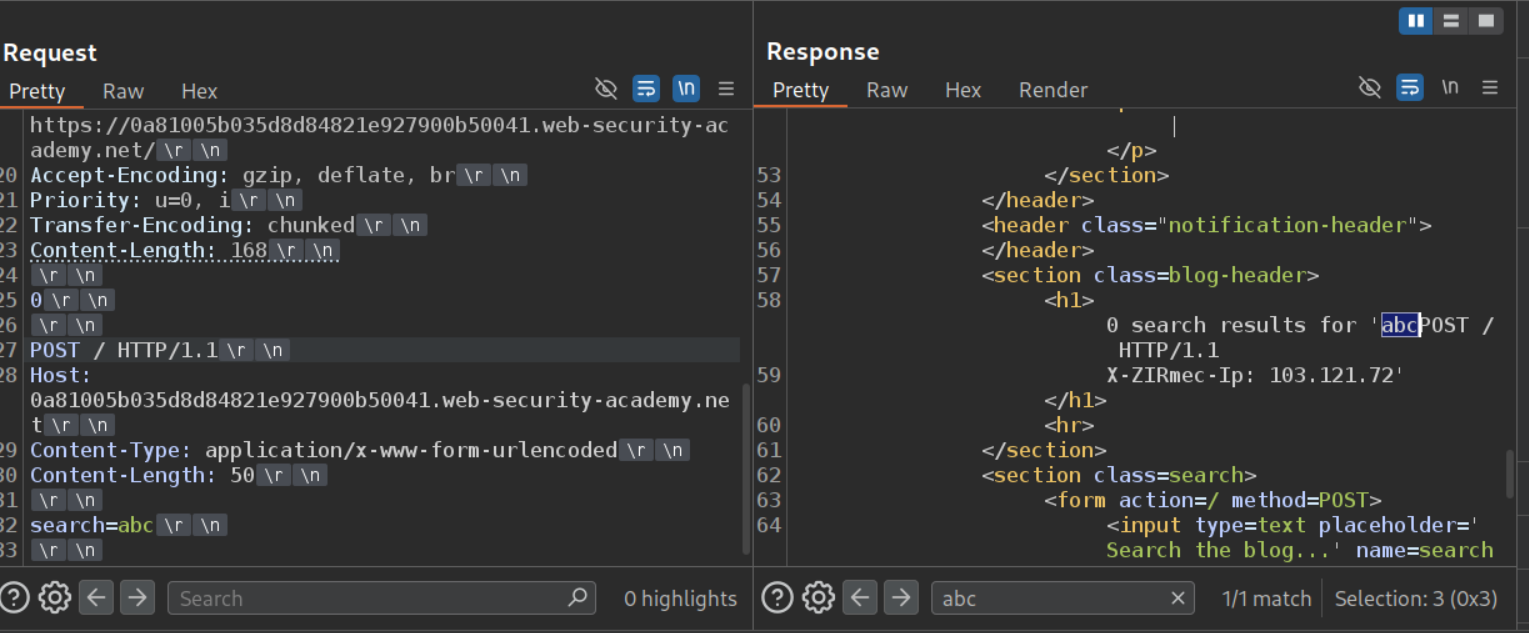
Task: Toggle word wrap icon in Request panel
Action: click(x=646, y=89)
